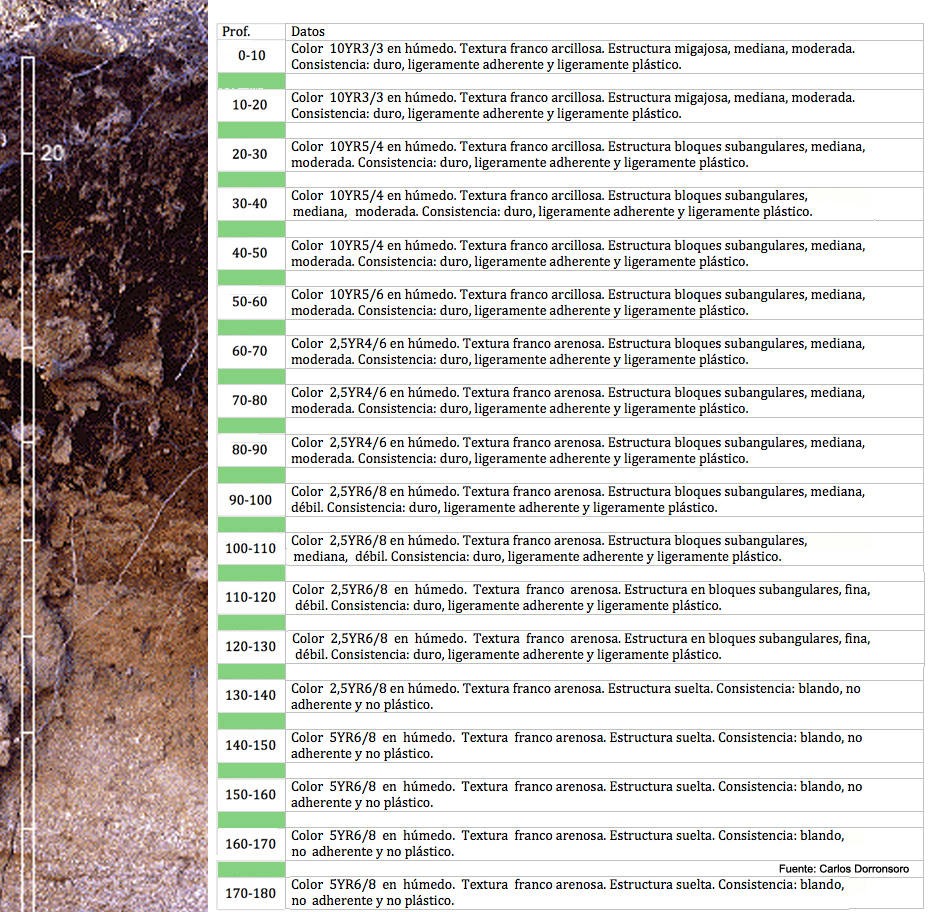The height and width of the screenshot is (912, 928).
Task: Click the 10YR5/6 description for depth 50-60
Action: 604,302
